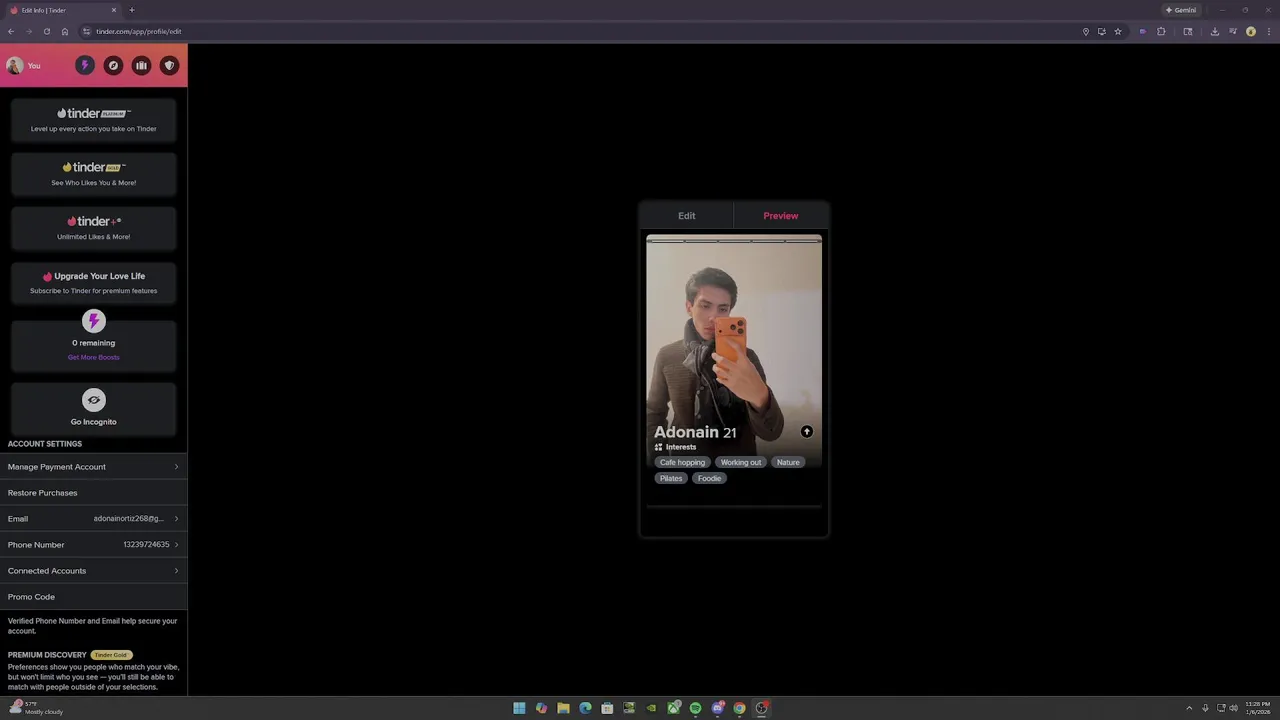
Task: Expand the Email setting row
Action: point(93,519)
